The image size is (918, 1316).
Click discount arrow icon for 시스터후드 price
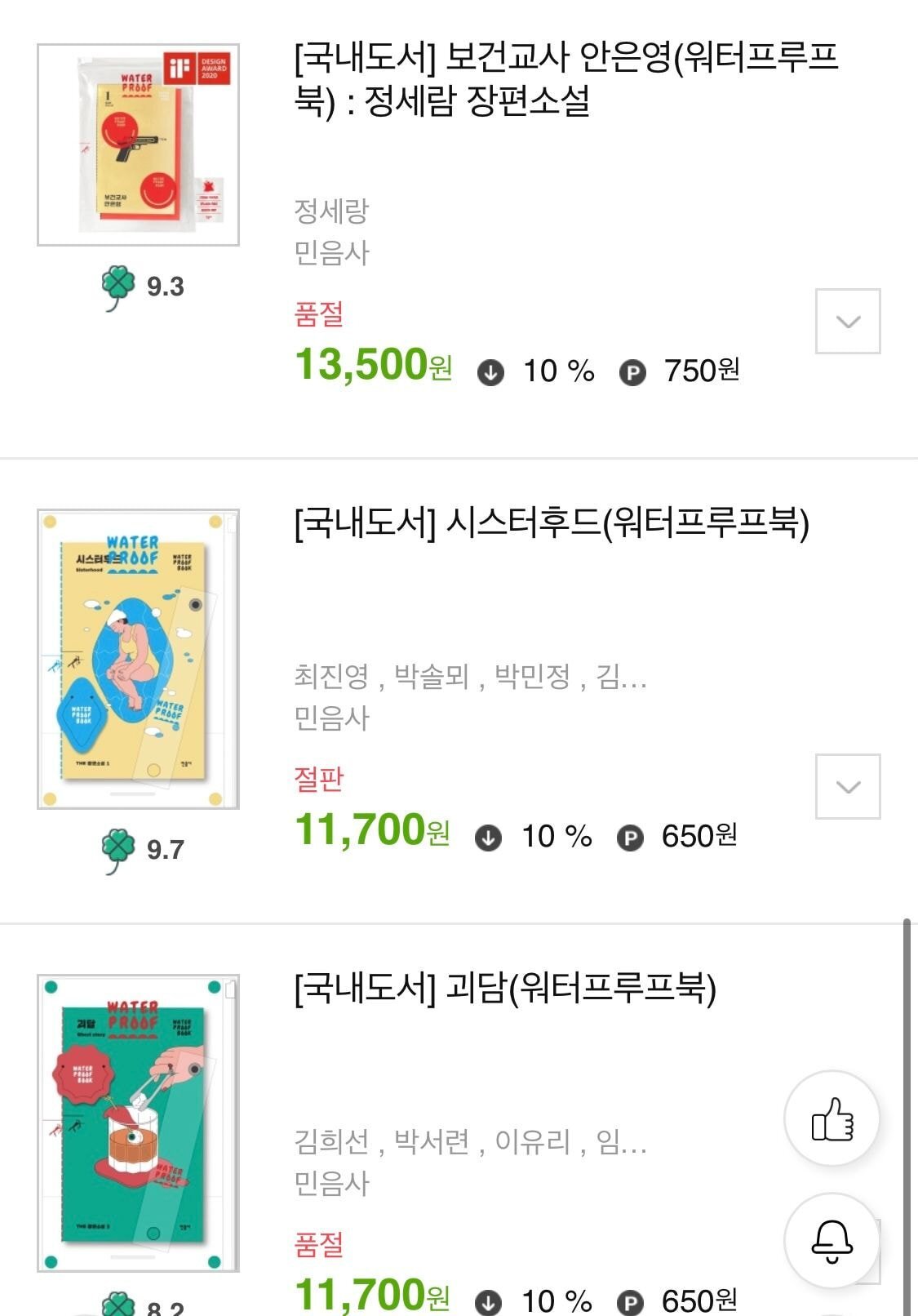coord(488,838)
